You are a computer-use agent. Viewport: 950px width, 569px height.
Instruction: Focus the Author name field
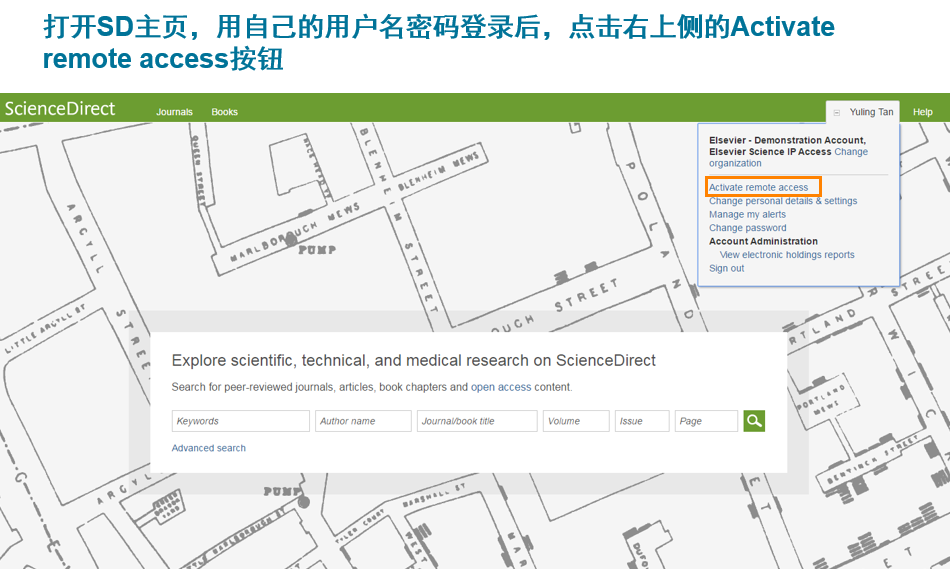click(x=363, y=421)
